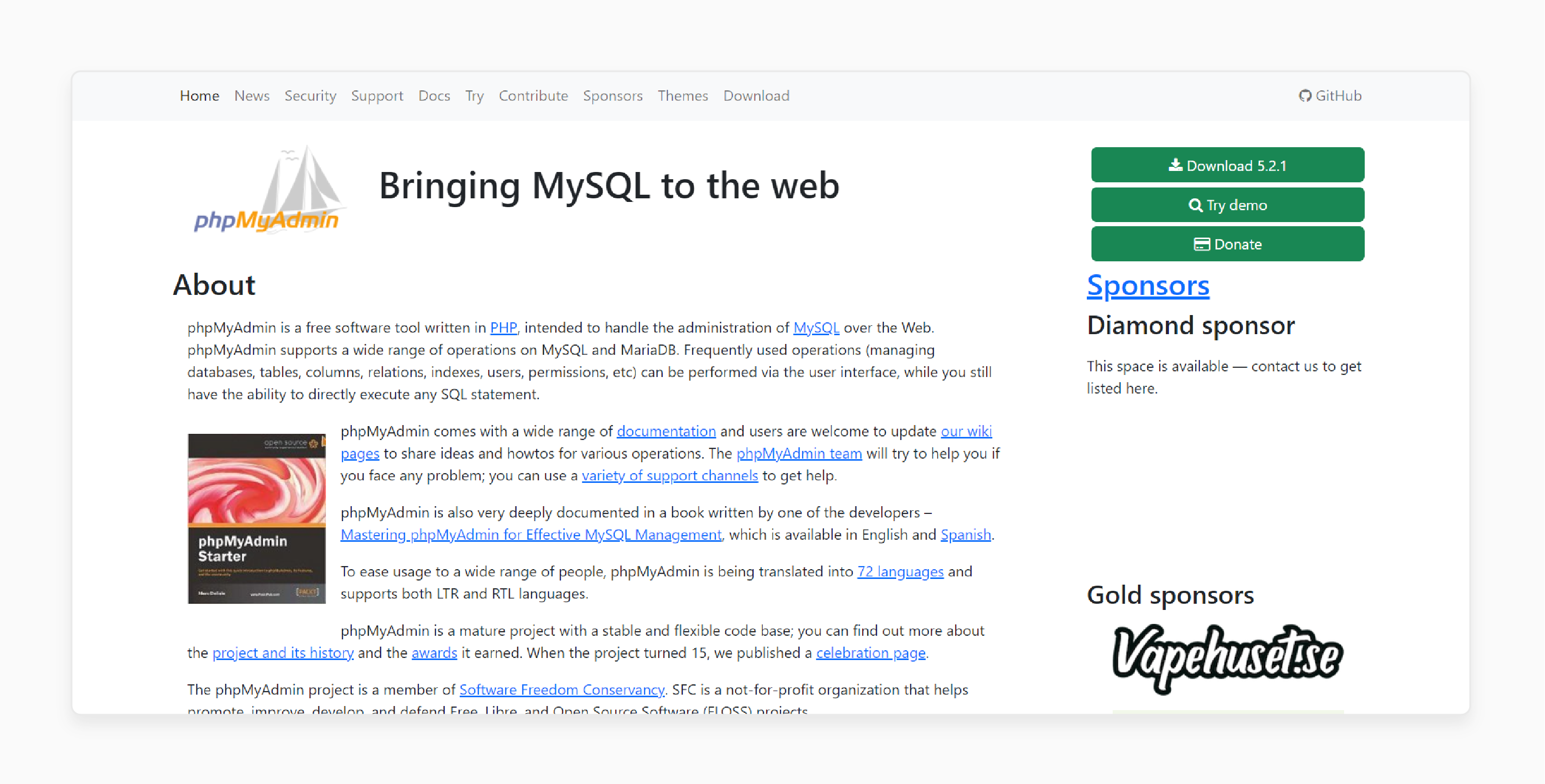
Task: Click the Download 5.2.1 button
Action: click(x=1228, y=165)
